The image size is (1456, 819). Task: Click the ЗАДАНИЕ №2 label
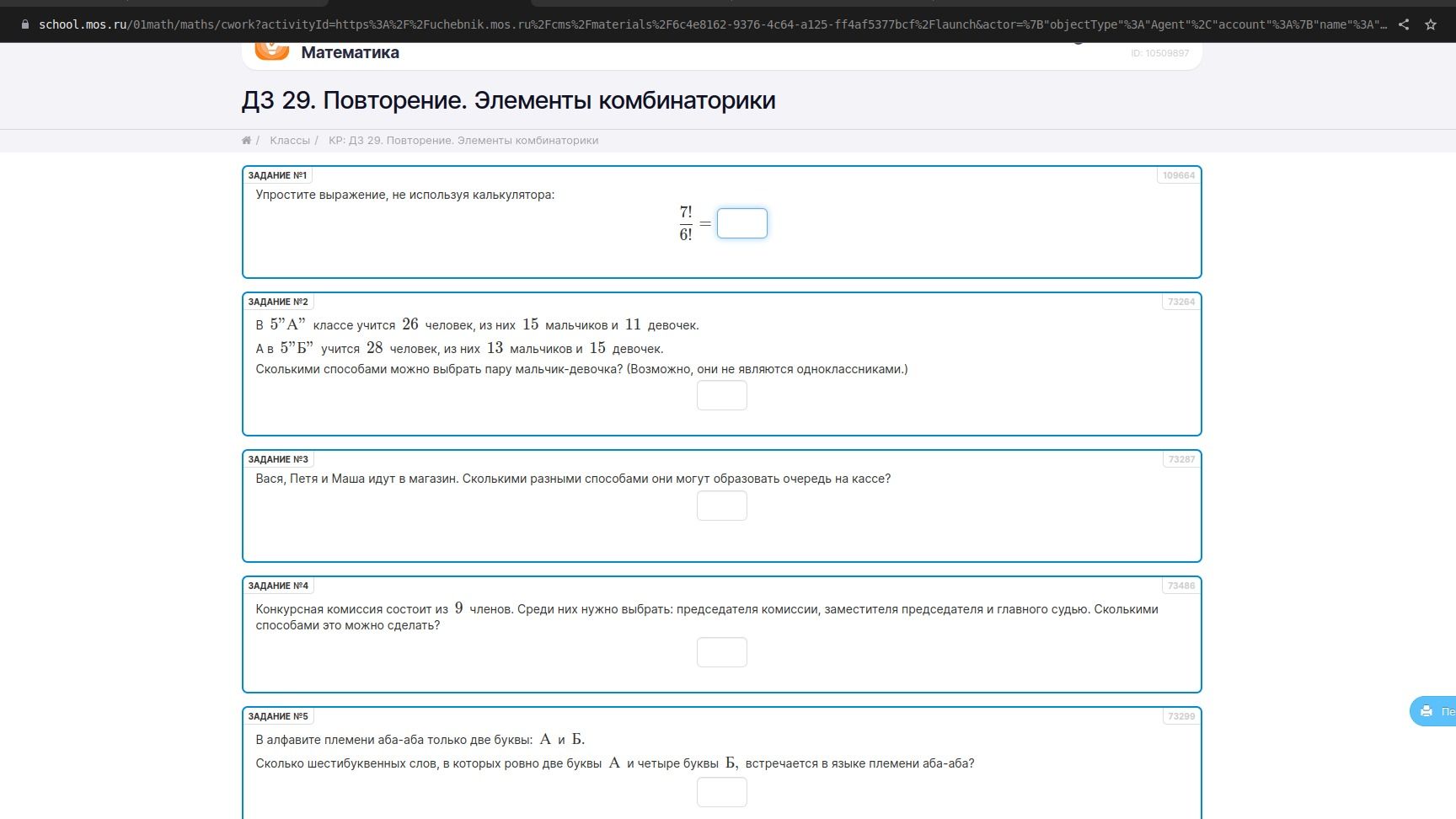[278, 302]
